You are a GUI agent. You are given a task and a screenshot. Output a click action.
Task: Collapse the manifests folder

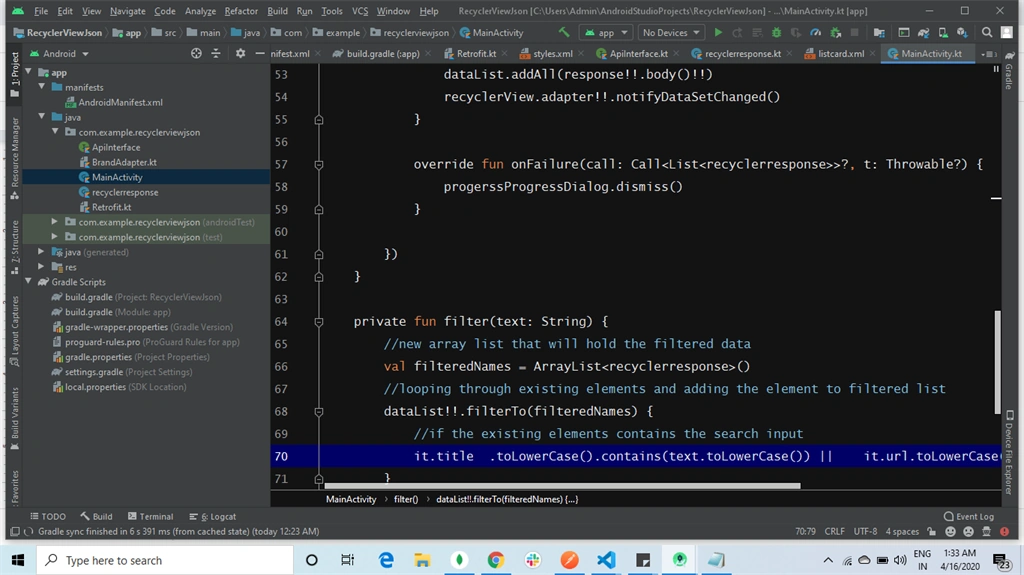42,87
